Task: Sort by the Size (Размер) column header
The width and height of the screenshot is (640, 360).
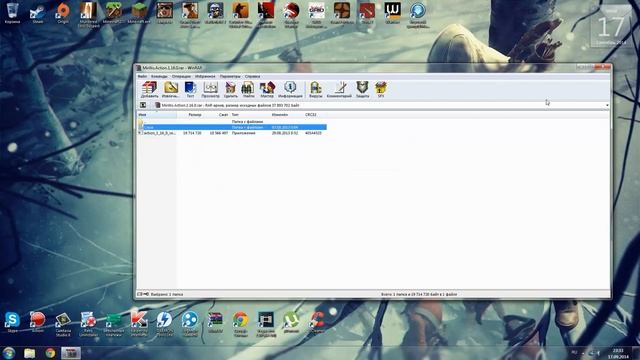Action: coord(190,115)
